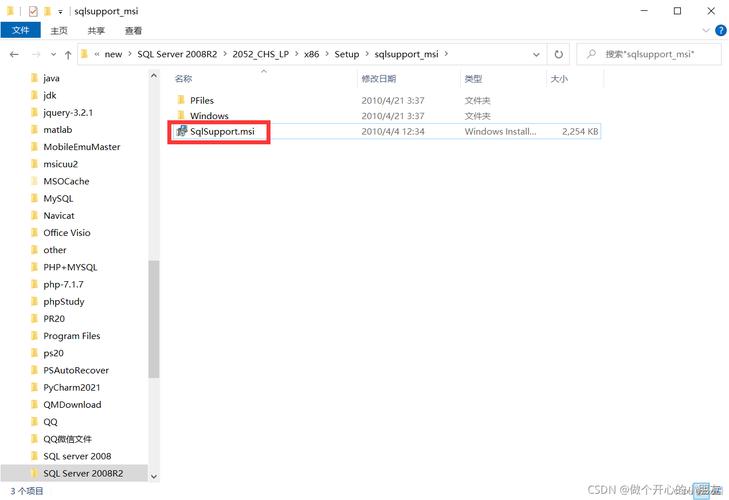
Task: Select the PFiles folder
Action: pyautogui.click(x=202, y=100)
